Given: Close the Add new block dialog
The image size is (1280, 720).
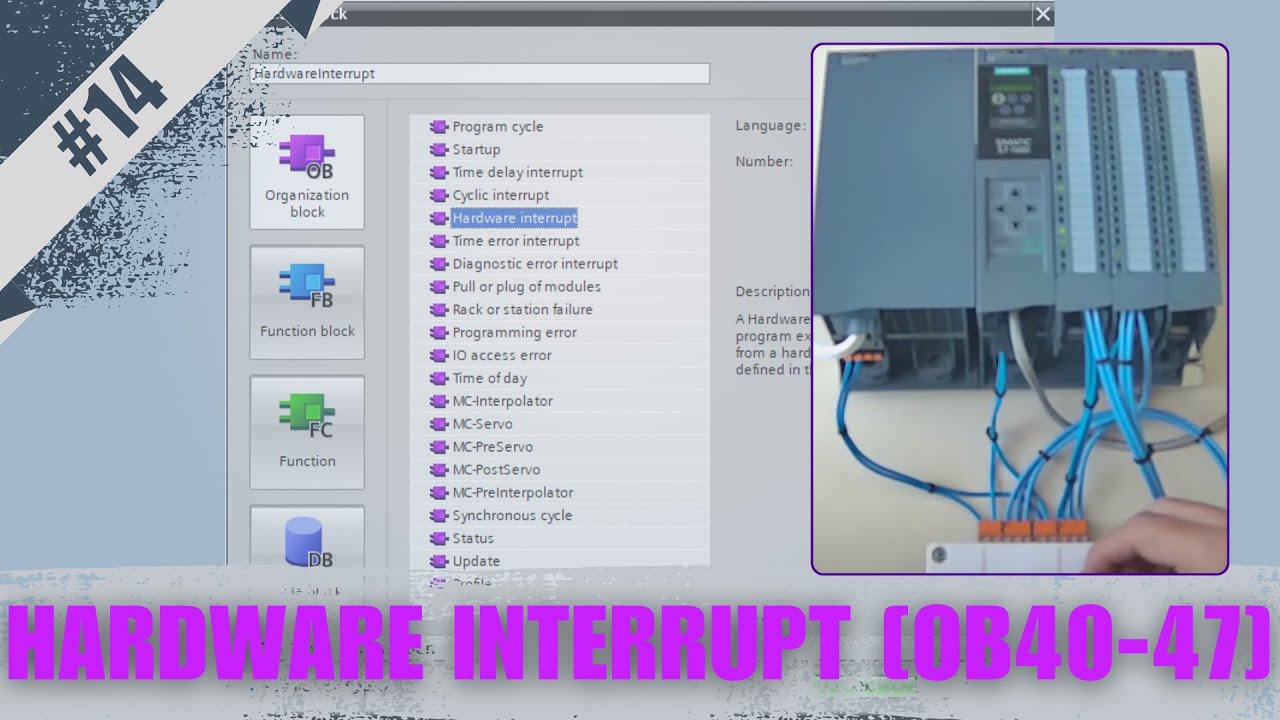Looking at the screenshot, I should click(1043, 14).
